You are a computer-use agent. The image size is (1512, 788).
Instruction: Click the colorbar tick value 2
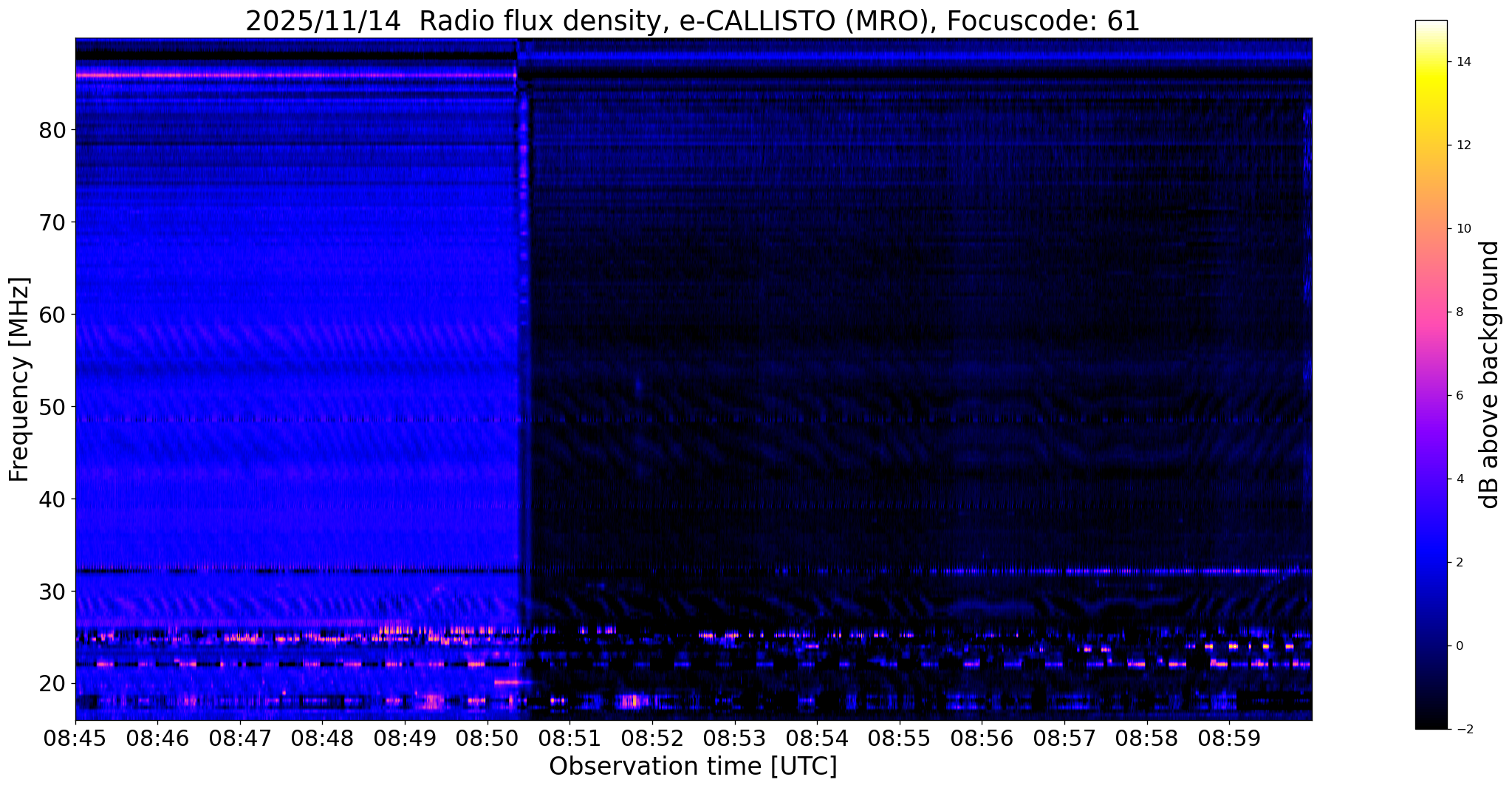[1460, 563]
